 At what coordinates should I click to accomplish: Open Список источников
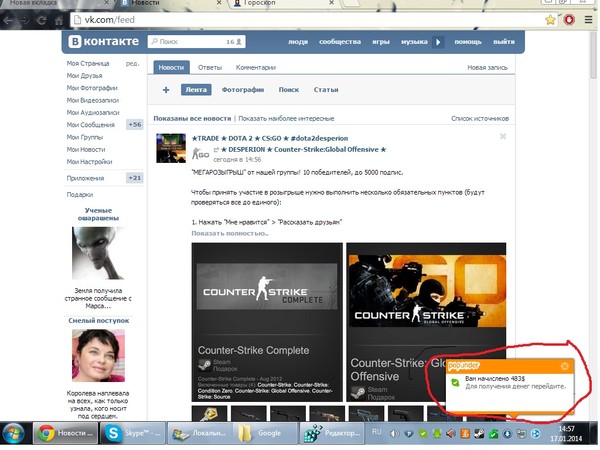(480, 119)
